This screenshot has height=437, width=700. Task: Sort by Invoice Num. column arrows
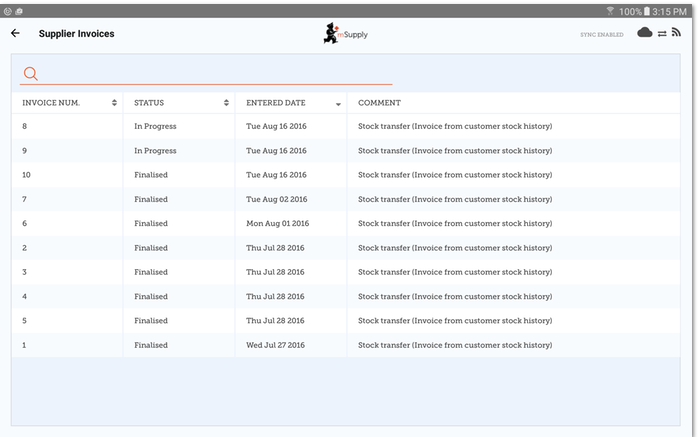114,103
